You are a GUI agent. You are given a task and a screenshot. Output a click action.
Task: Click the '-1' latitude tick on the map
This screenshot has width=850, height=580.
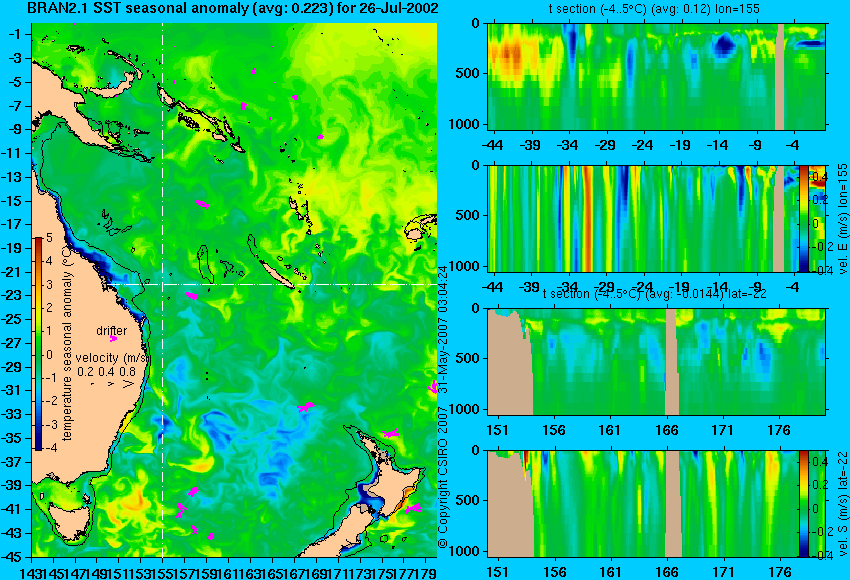tap(15, 35)
